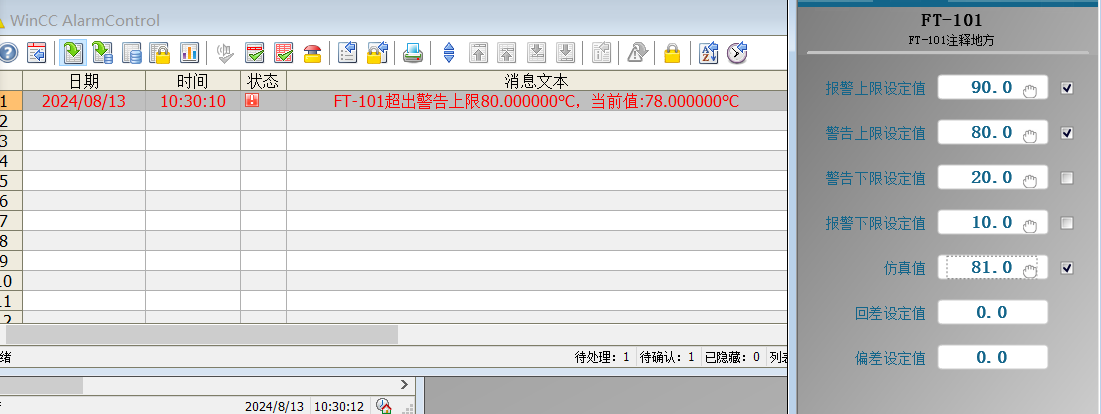1101x414 pixels.
Task: Enable the 警告下限设定值 checkbox
Action: [1067, 178]
